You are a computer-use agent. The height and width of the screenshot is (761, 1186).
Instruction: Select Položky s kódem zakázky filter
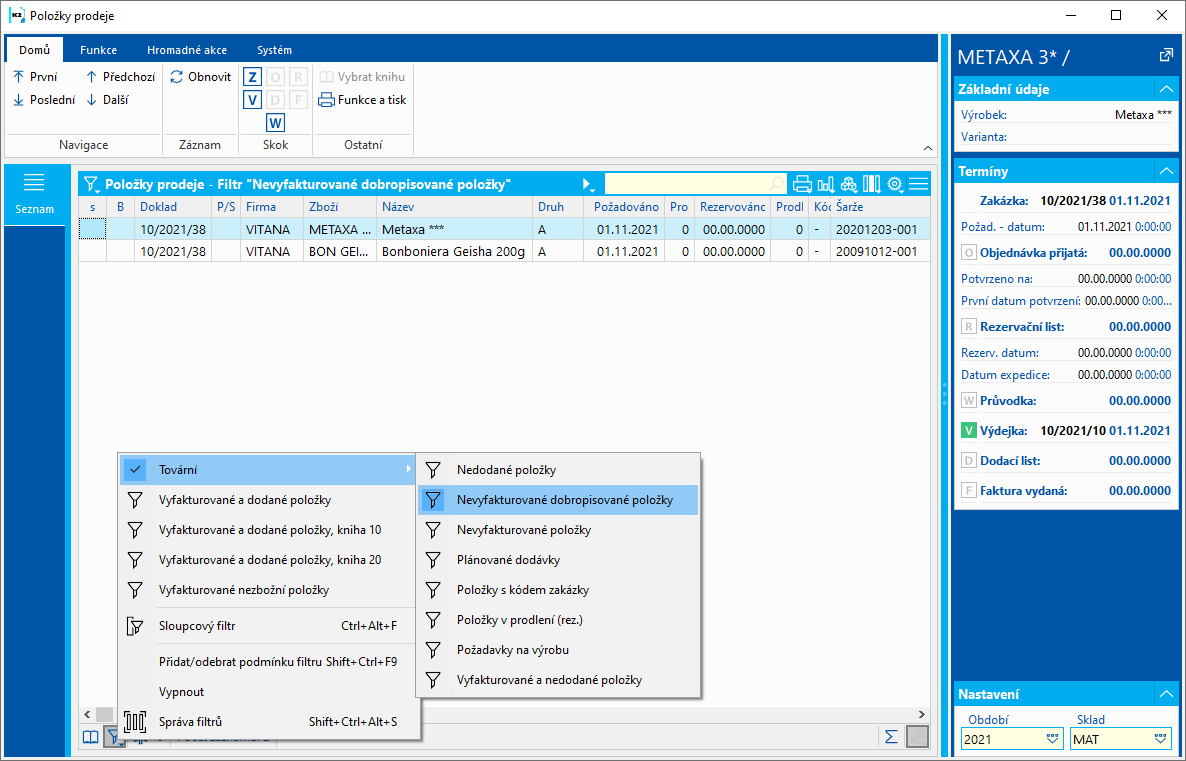pyautogui.click(x=558, y=590)
